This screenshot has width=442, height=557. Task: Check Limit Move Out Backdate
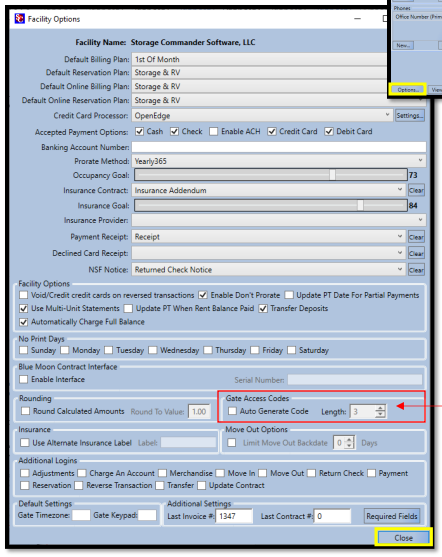tap(232, 443)
